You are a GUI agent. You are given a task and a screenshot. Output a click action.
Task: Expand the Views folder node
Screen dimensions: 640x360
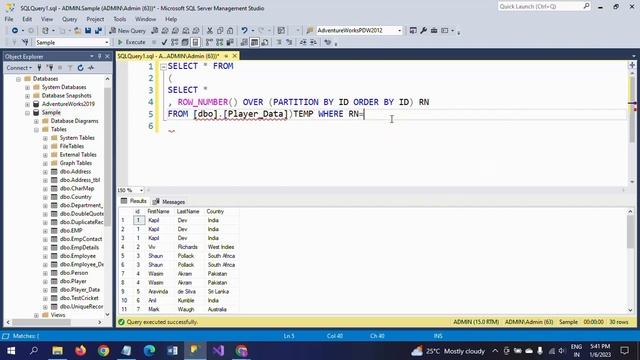(36, 315)
